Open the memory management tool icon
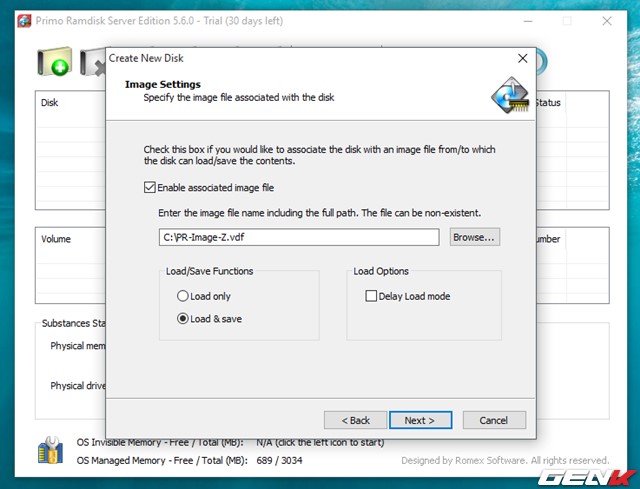640x489 pixels. click(51, 450)
